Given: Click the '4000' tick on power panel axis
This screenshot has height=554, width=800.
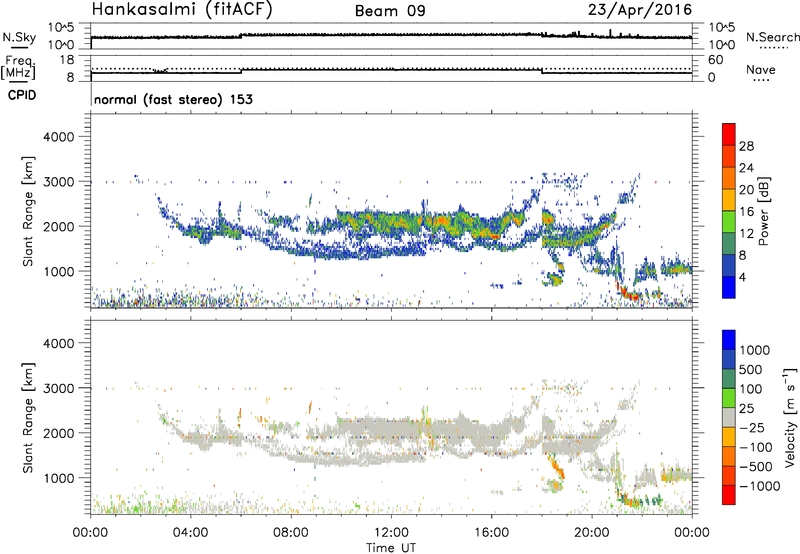Looking at the screenshot, I should [58, 137].
